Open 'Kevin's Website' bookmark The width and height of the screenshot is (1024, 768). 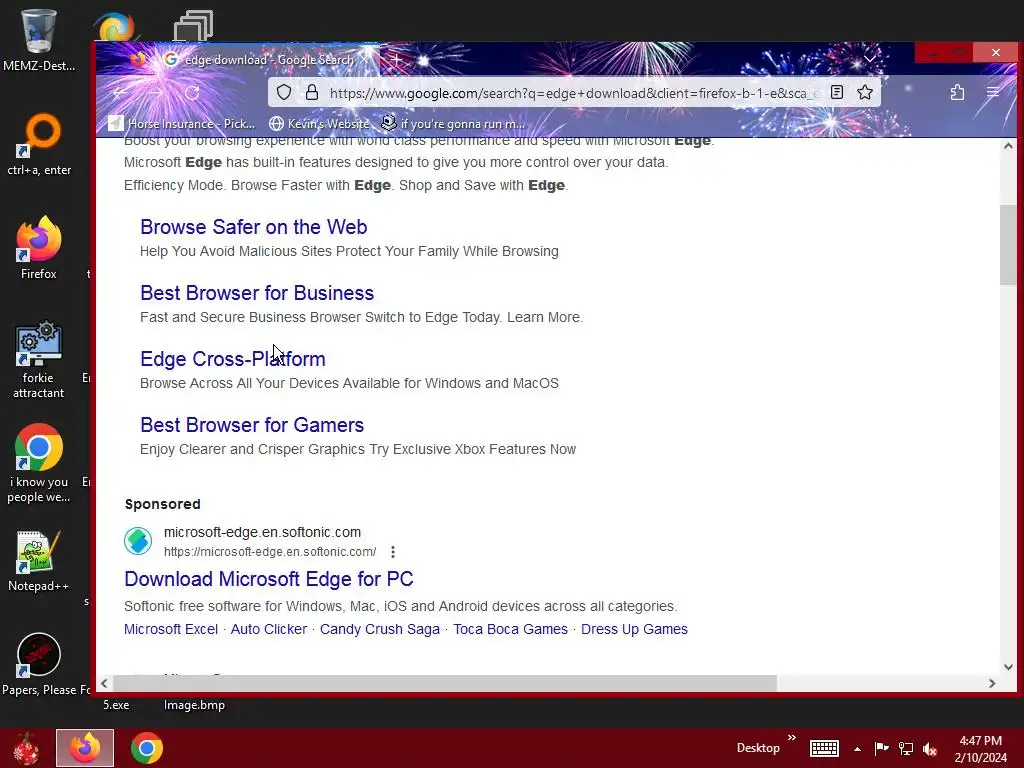tap(319, 123)
